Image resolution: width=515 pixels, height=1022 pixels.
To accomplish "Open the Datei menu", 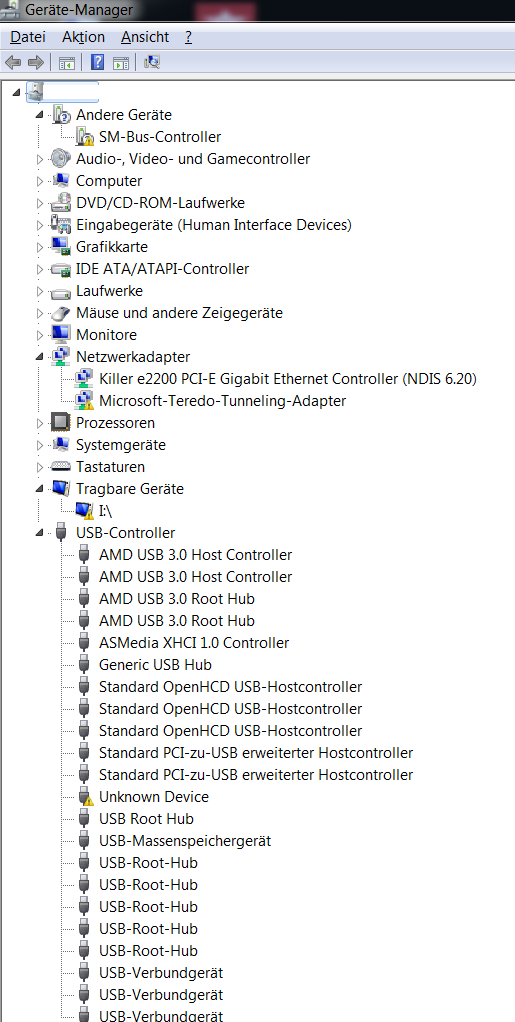I will 23,37.
